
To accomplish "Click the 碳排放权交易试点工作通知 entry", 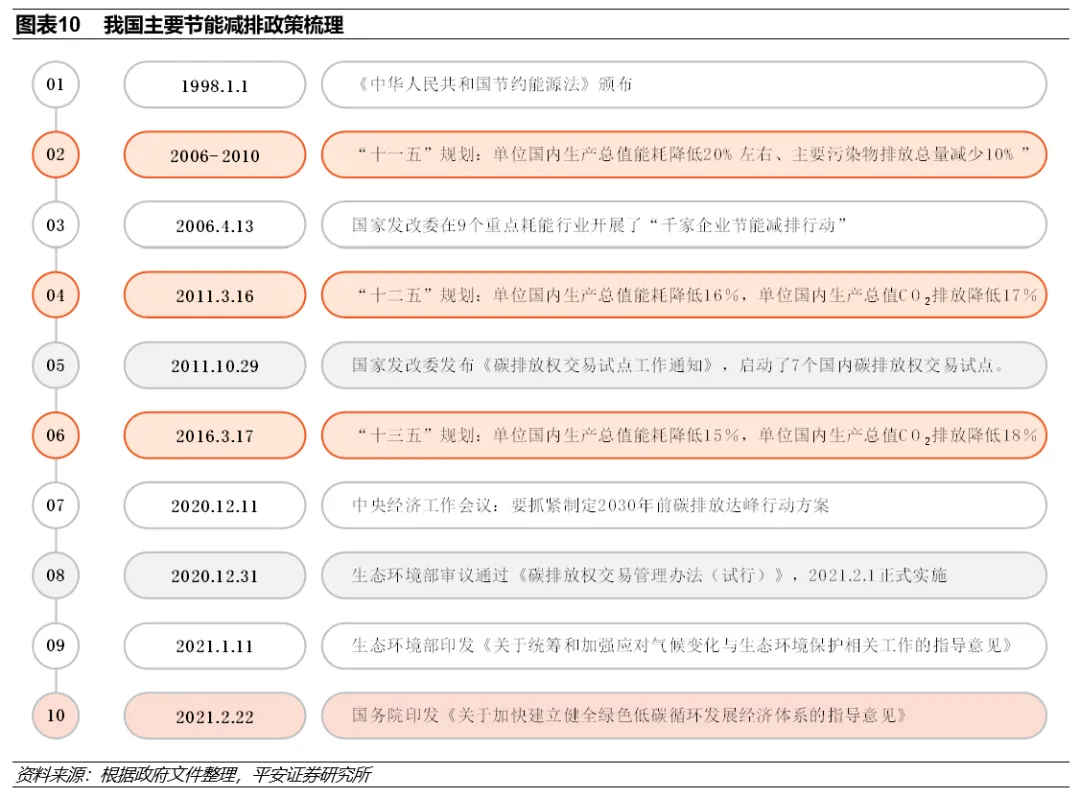I will [683, 365].
